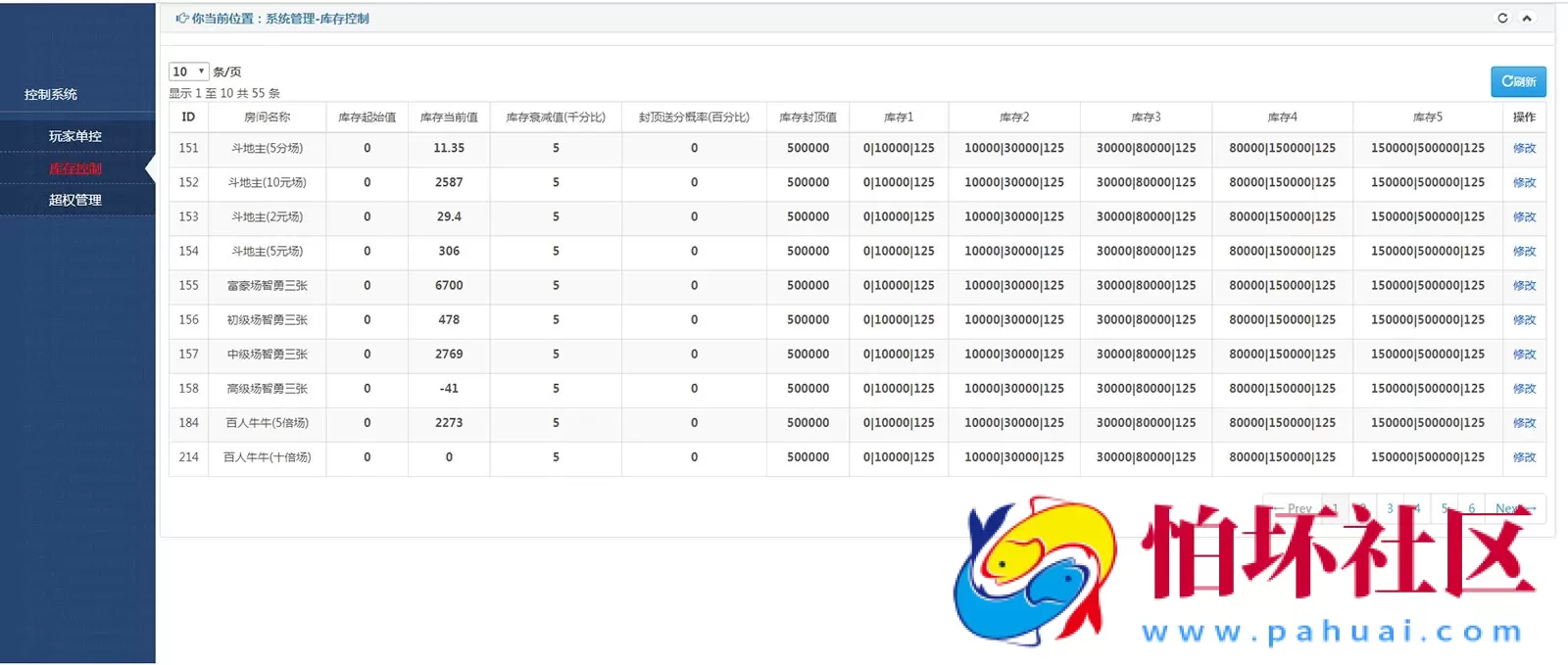Click the Prev pagination button
Image resolution: width=1568 pixels, height=665 pixels.
pyautogui.click(x=1293, y=508)
